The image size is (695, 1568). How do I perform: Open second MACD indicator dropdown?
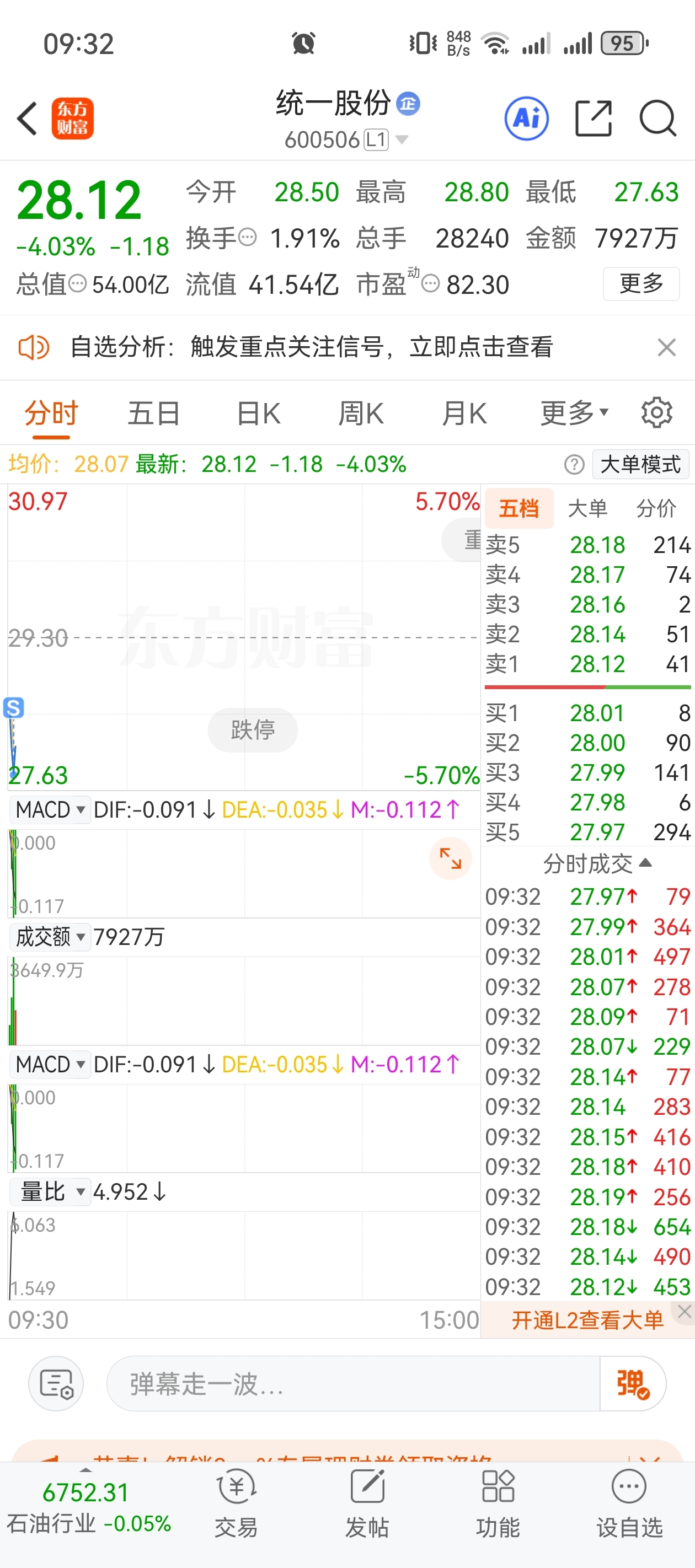(50, 1064)
